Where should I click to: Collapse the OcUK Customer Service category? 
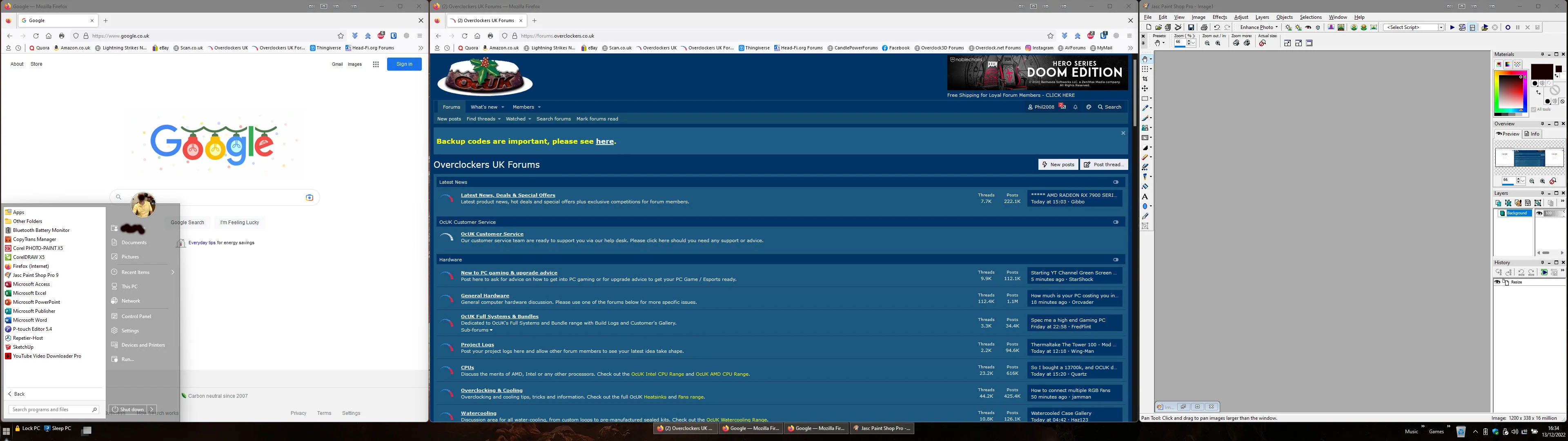1116,222
